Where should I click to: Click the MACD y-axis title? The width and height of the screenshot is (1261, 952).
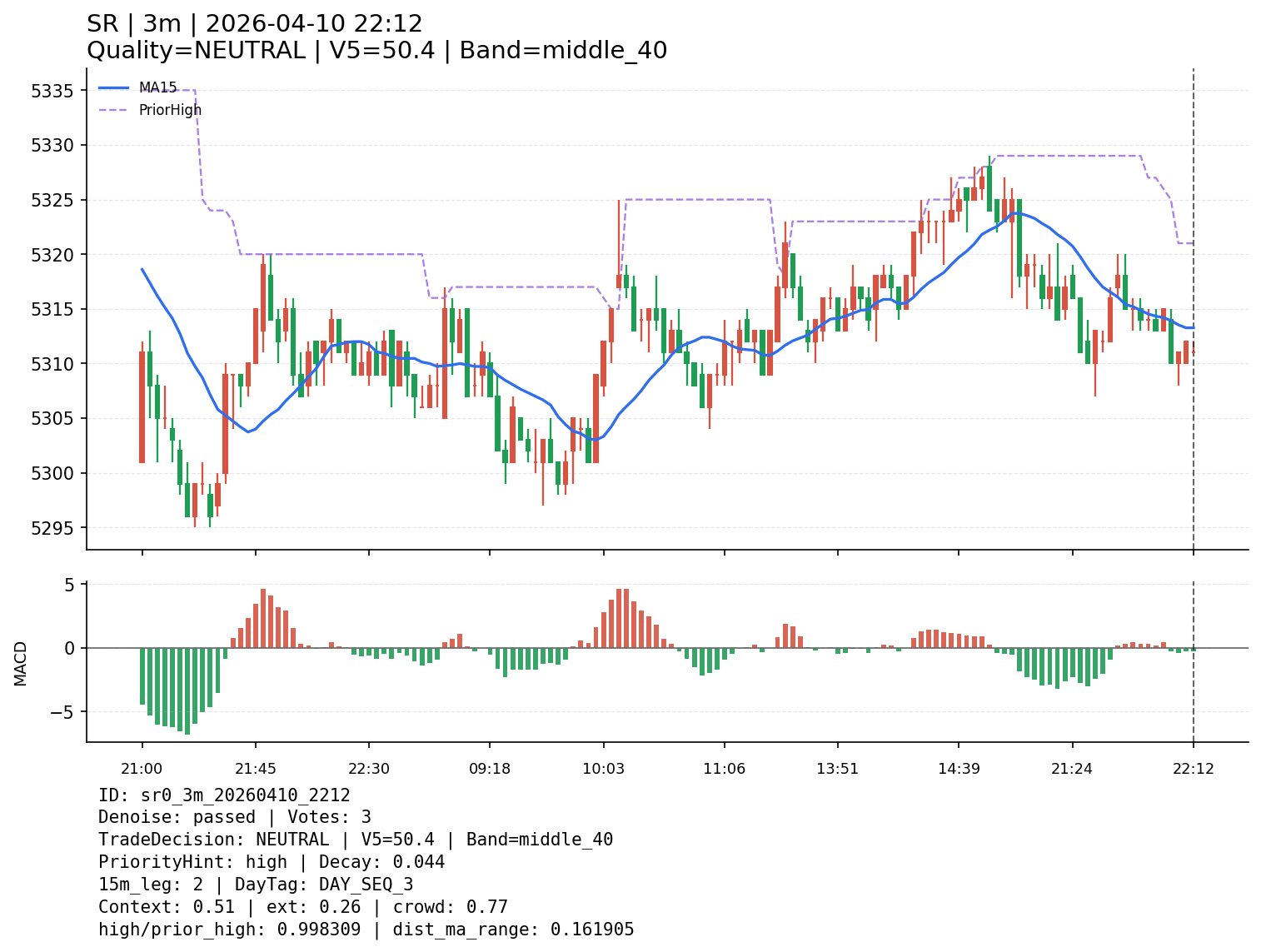[x=21, y=663]
